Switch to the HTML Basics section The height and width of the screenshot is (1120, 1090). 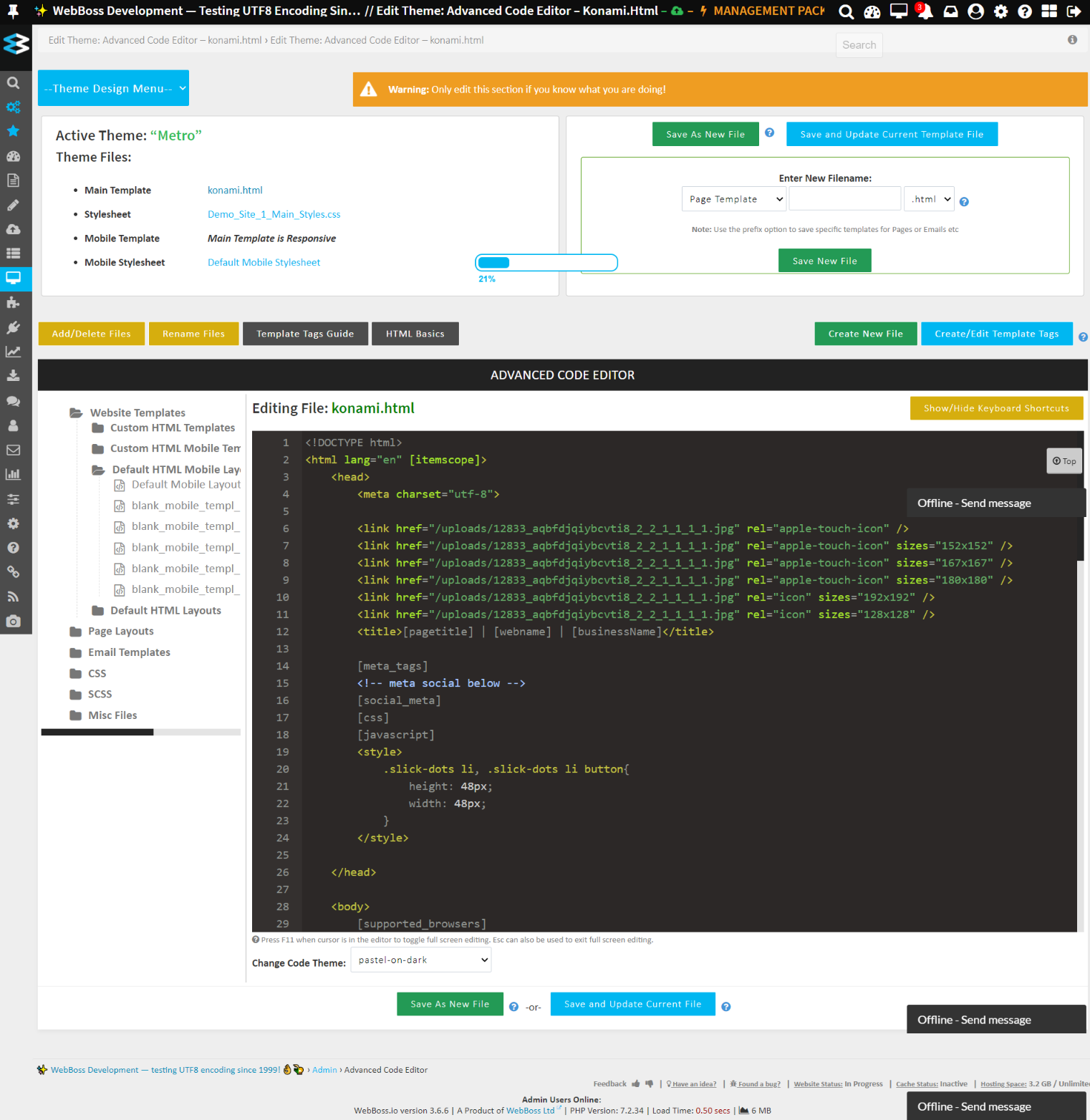pos(415,333)
